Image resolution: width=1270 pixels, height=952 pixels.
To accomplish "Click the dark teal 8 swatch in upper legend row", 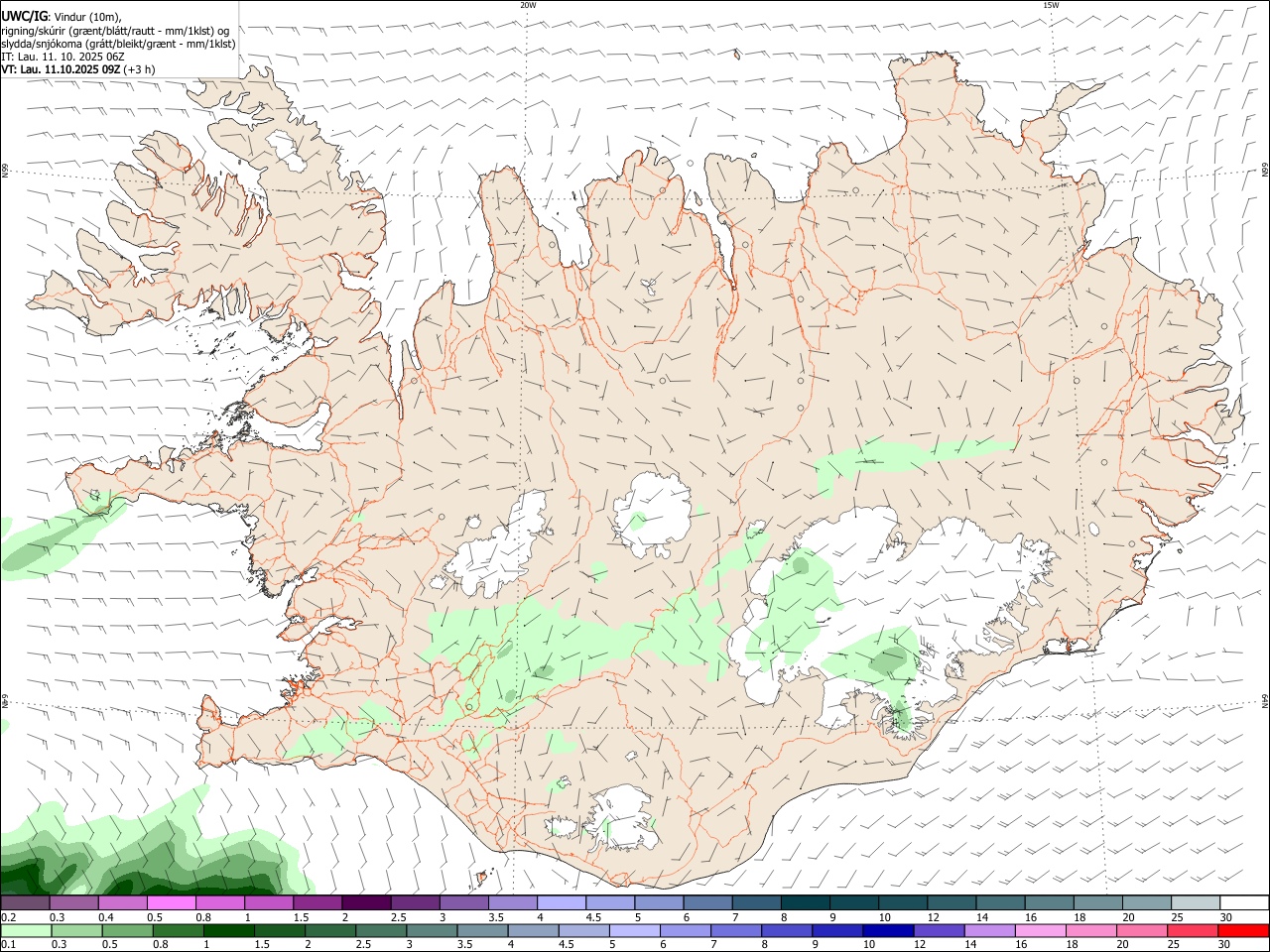I will [805, 903].
